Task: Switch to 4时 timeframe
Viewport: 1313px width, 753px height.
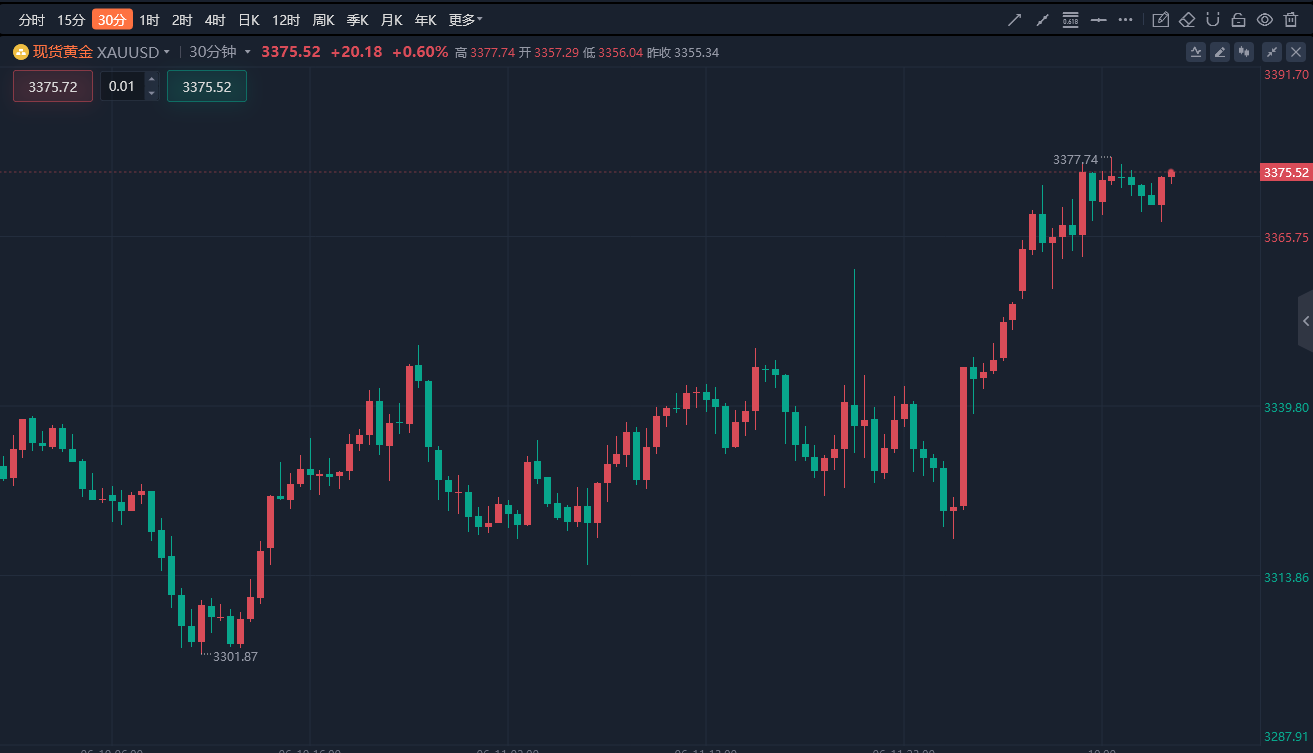Action: [215, 19]
